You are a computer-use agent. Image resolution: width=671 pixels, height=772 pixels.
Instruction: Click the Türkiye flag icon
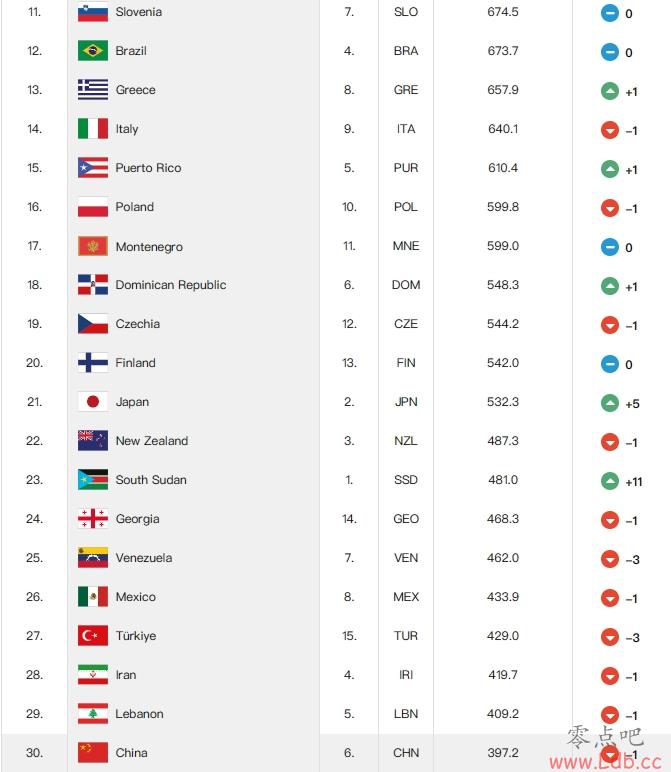93,636
